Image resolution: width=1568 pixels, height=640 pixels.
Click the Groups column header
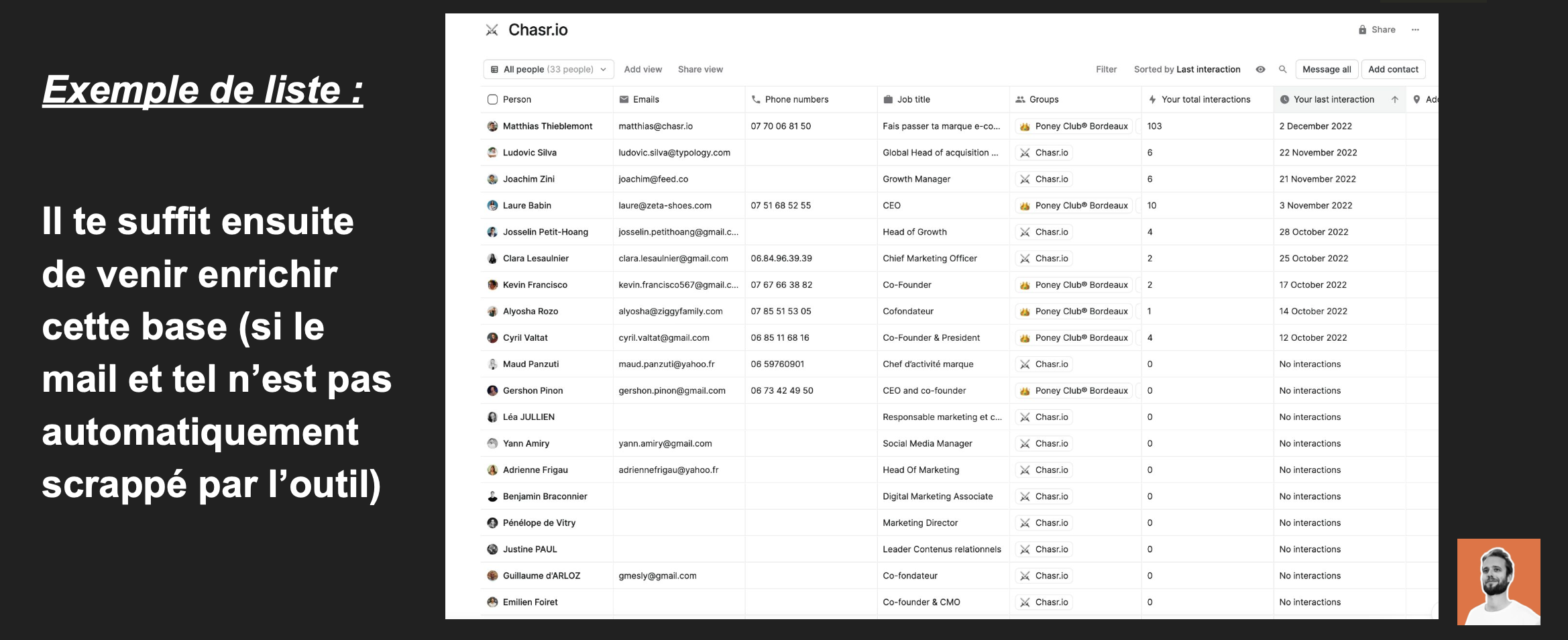tap(1075, 99)
